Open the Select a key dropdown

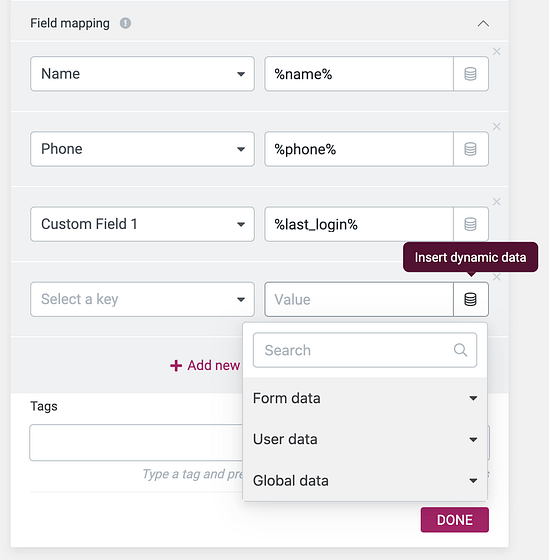142,299
